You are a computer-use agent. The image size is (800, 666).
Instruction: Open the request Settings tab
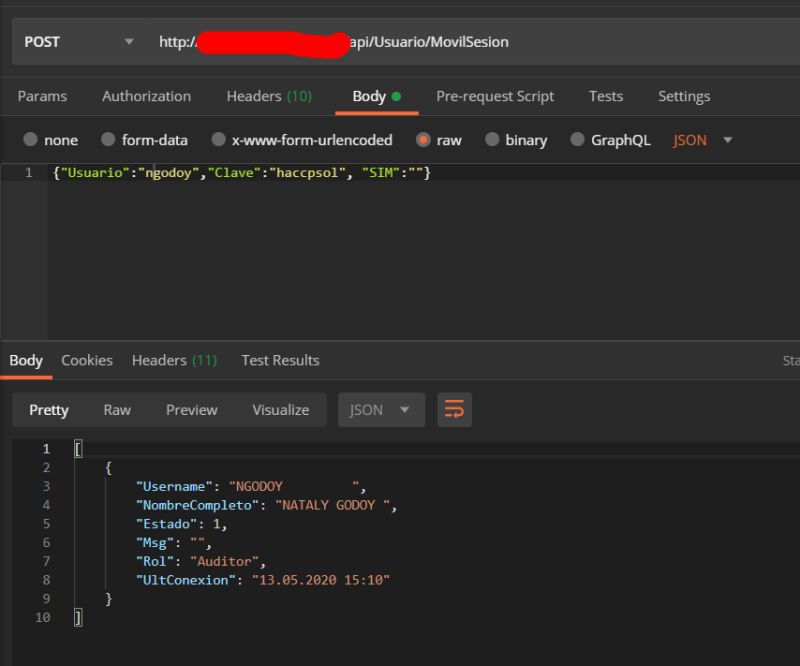pos(683,96)
